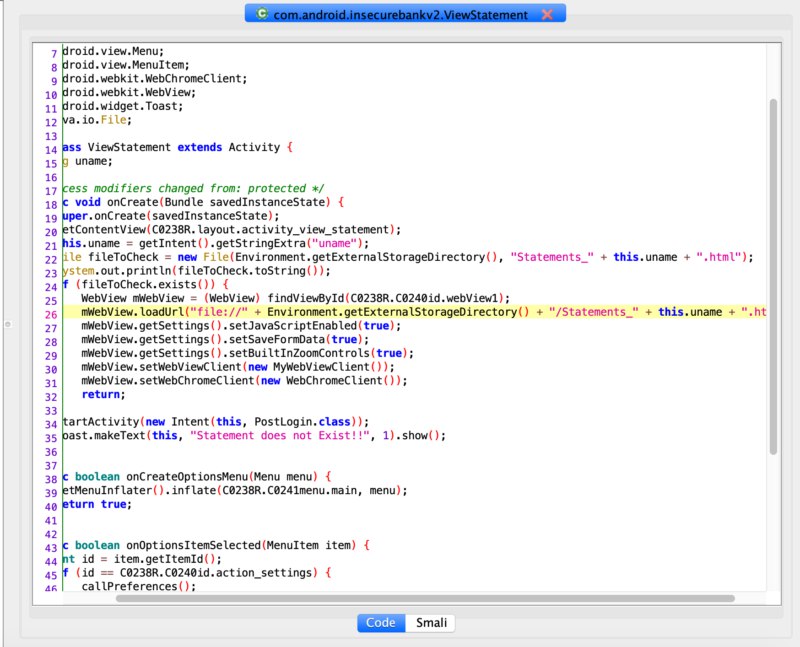Click "va.io.File;" import on line 12
The height and width of the screenshot is (647, 800).
(97, 120)
